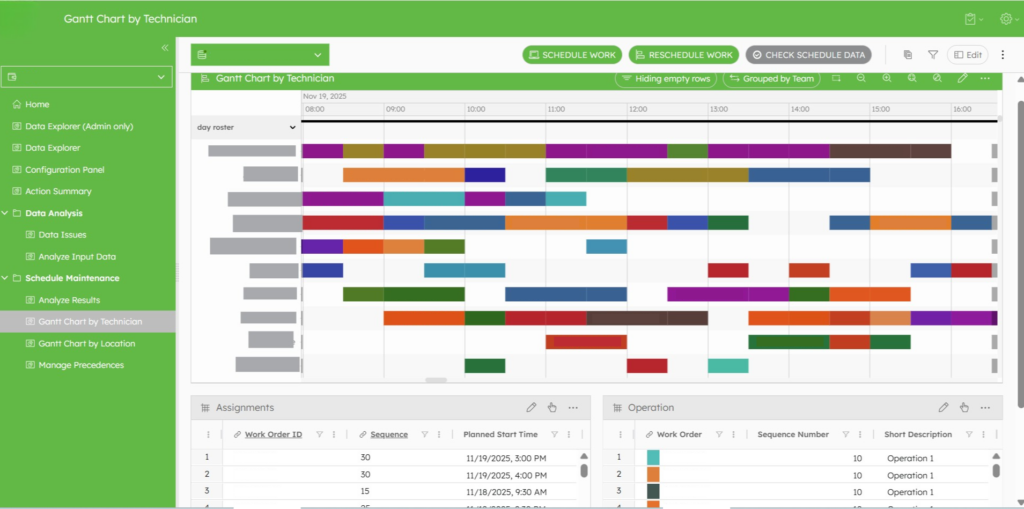Click the teal color swatch in Operation row 1

(x=653, y=458)
